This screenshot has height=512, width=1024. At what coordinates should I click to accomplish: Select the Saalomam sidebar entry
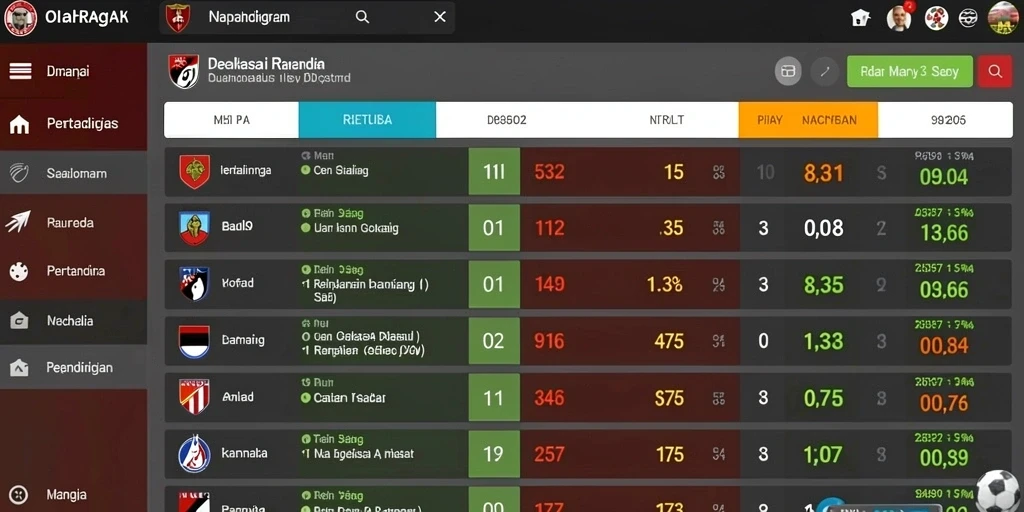pos(73,174)
